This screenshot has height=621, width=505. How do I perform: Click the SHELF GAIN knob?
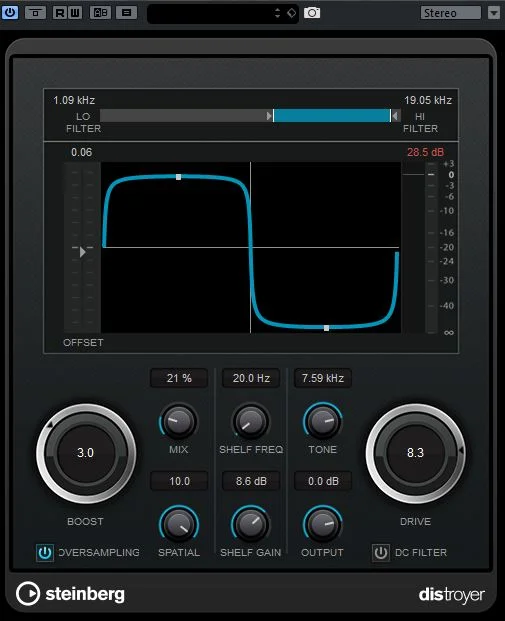250,524
